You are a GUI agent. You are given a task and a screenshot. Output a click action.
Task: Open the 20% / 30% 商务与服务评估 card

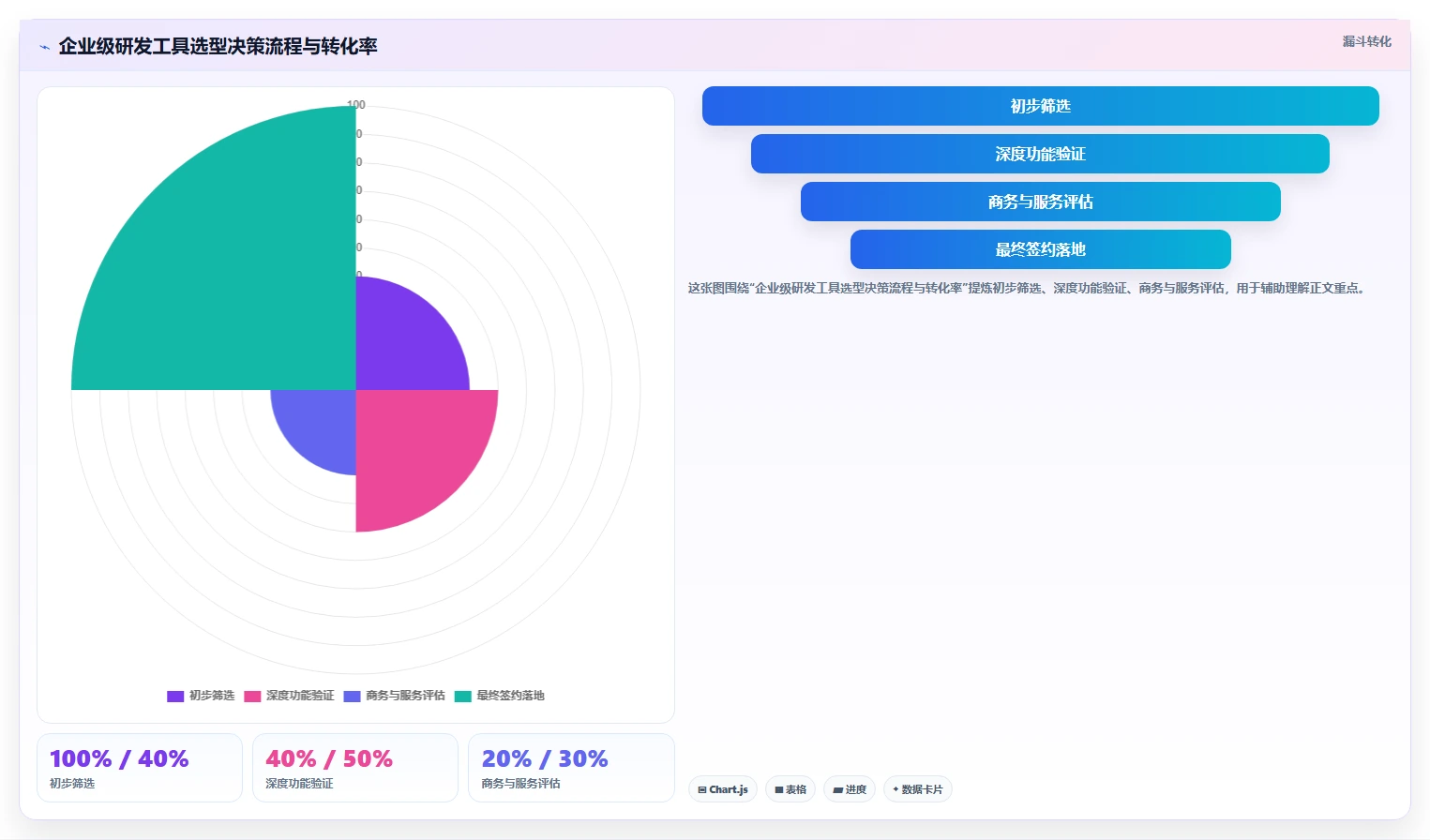click(571, 768)
